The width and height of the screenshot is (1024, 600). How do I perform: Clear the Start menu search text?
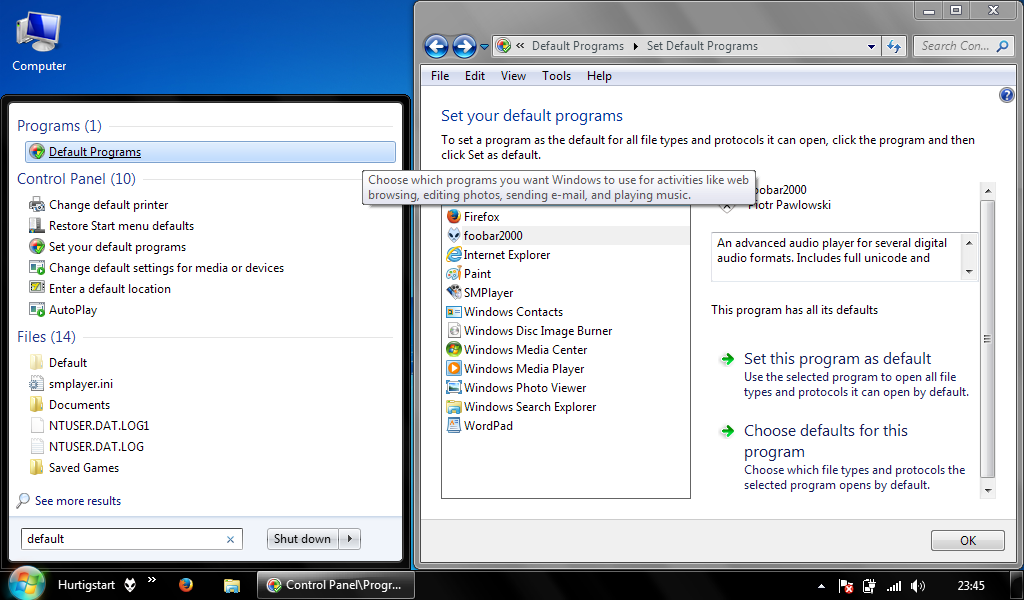(x=230, y=539)
